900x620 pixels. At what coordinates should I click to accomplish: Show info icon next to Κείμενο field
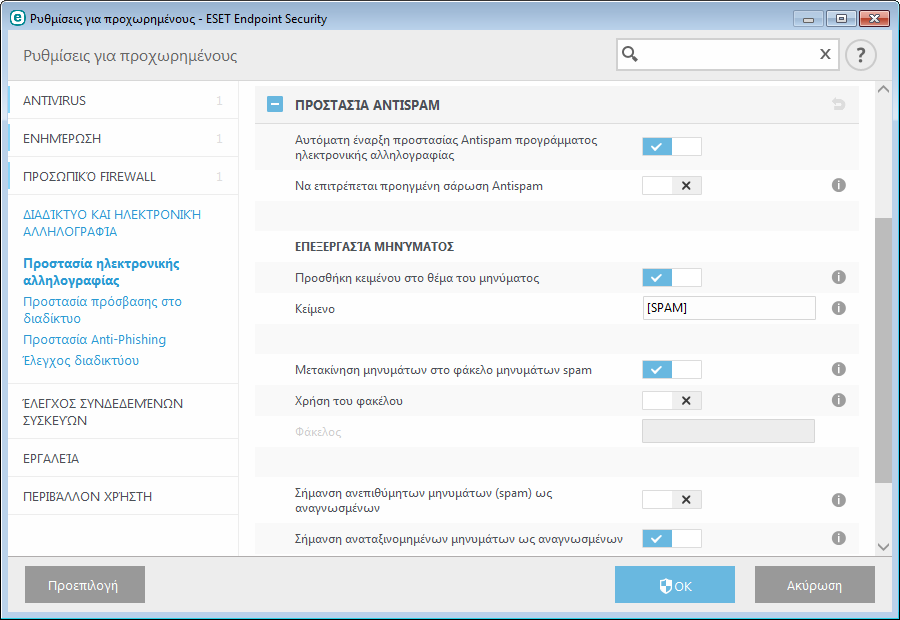tap(839, 308)
